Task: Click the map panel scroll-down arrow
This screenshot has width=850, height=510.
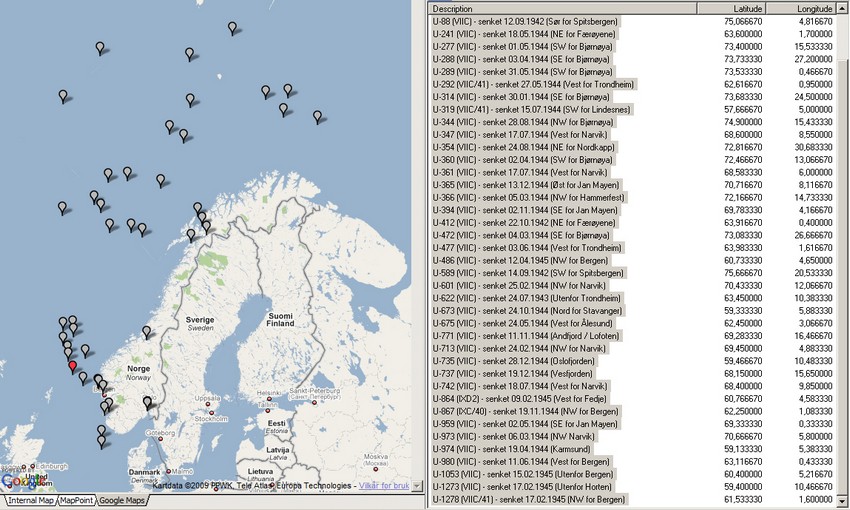Action: [417, 486]
